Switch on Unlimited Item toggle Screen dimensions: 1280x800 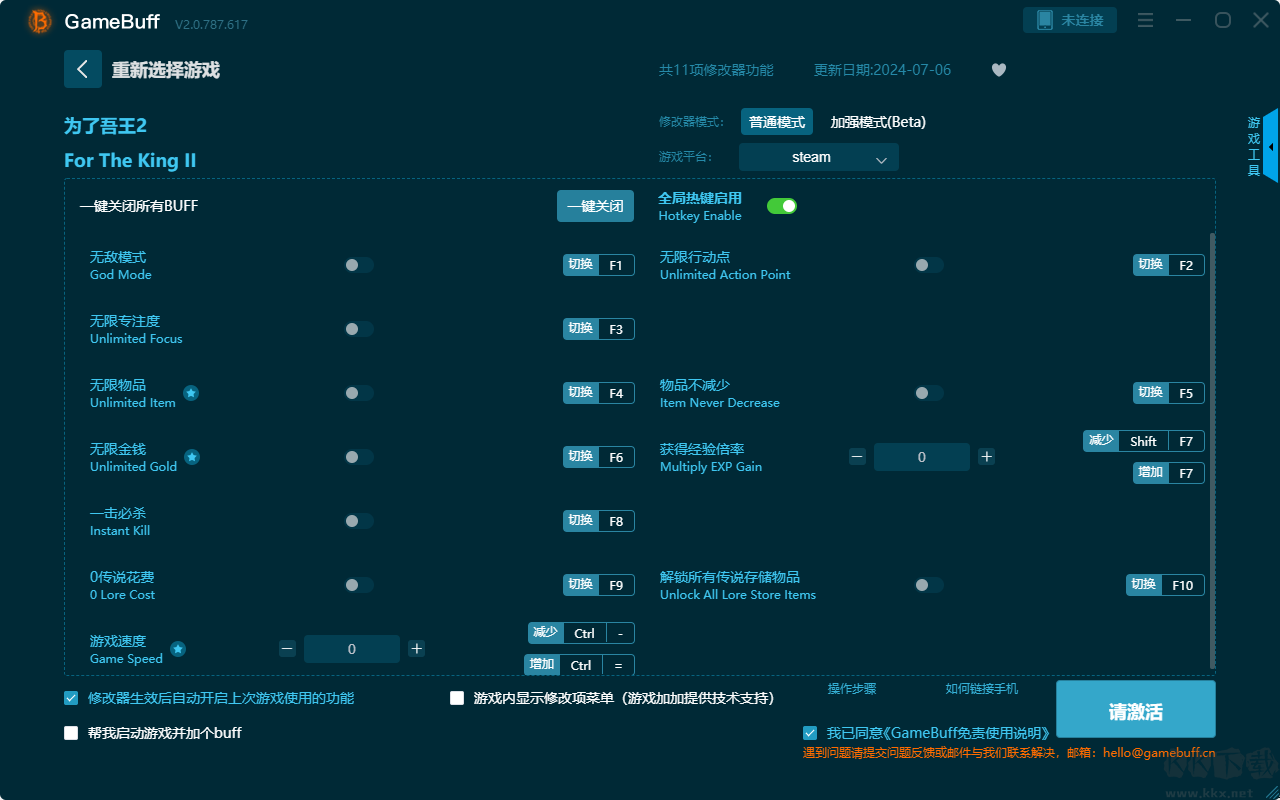359,393
